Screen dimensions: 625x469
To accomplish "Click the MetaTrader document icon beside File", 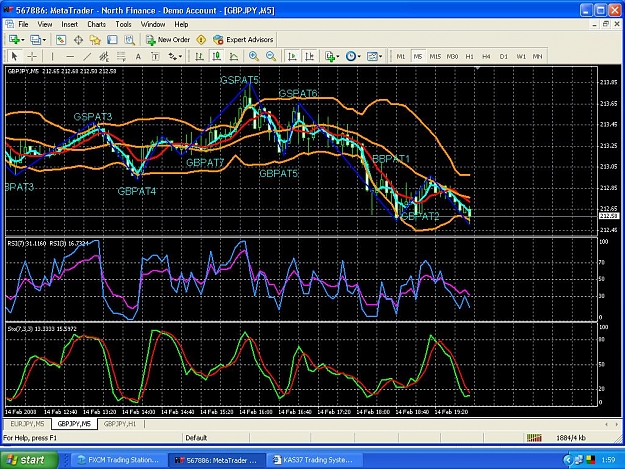I will point(10,24).
